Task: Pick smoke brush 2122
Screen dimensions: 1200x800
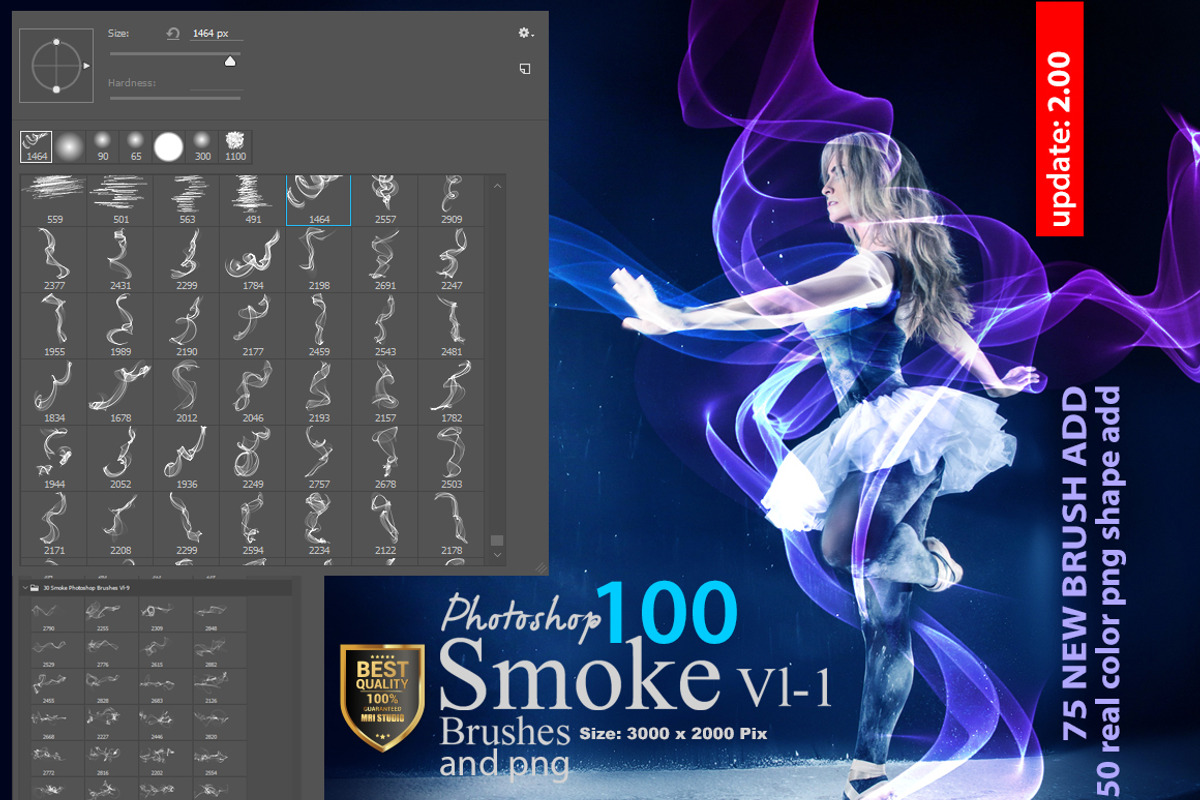Action: pyautogui.click(x=385, y=524)
